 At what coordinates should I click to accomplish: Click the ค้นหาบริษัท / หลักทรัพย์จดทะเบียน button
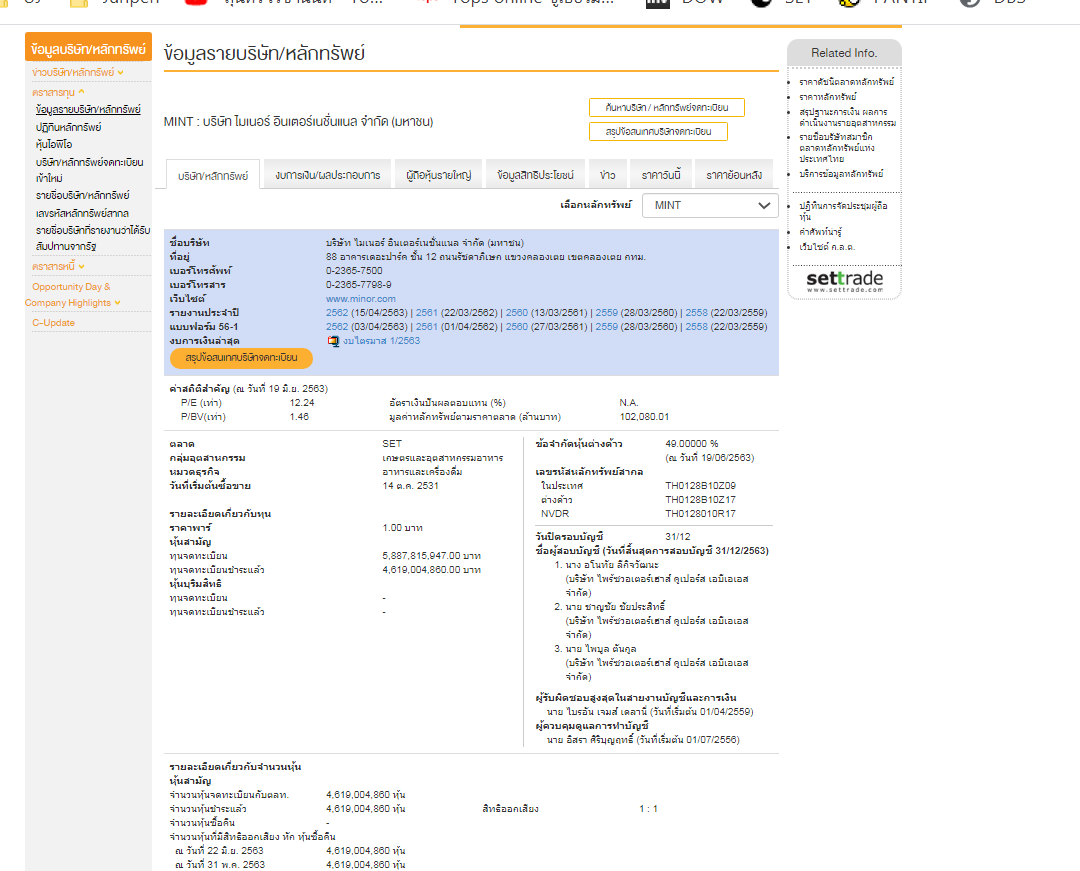[x=667, y=107]
